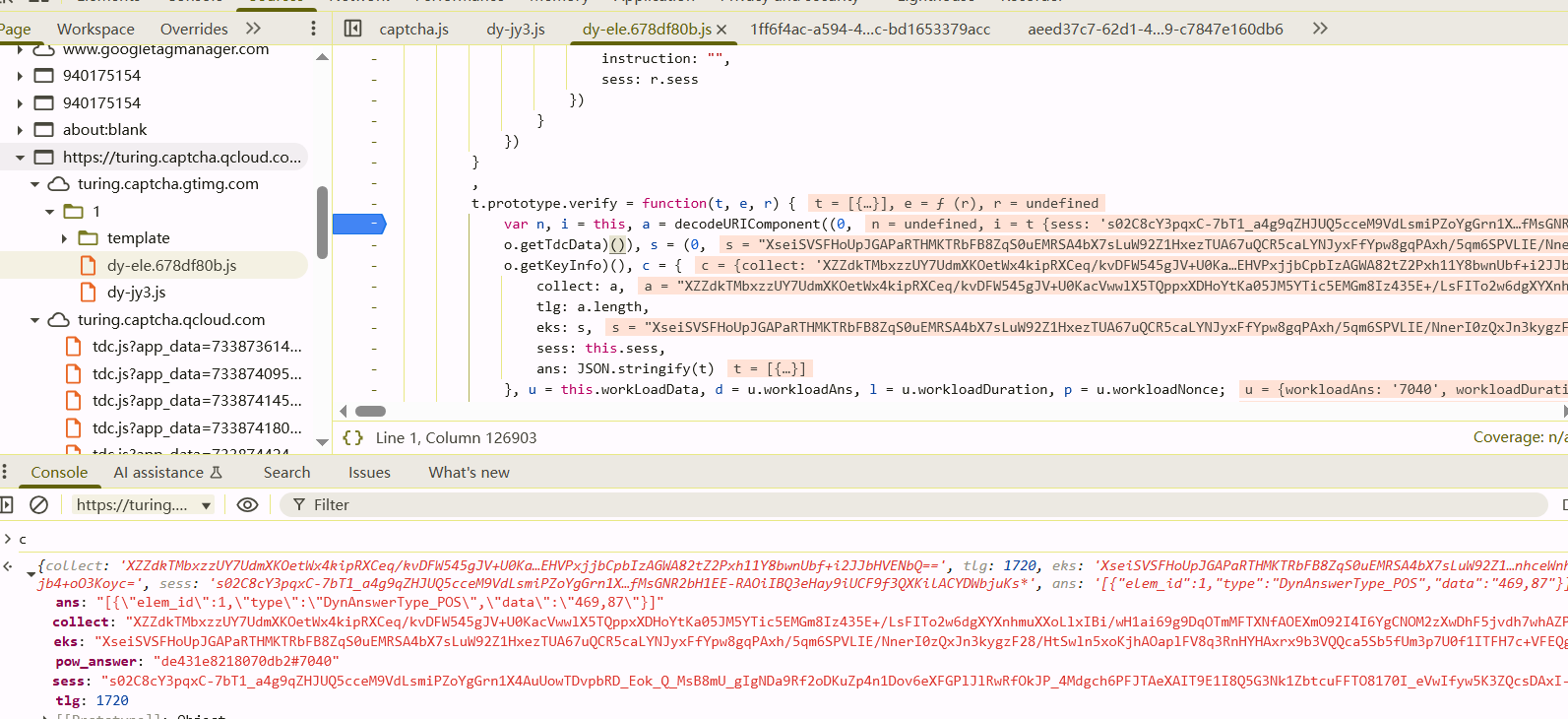Screen dimensions: 1568x719
Task: Click the console prompt input c
Action: (x=23, y=540)
